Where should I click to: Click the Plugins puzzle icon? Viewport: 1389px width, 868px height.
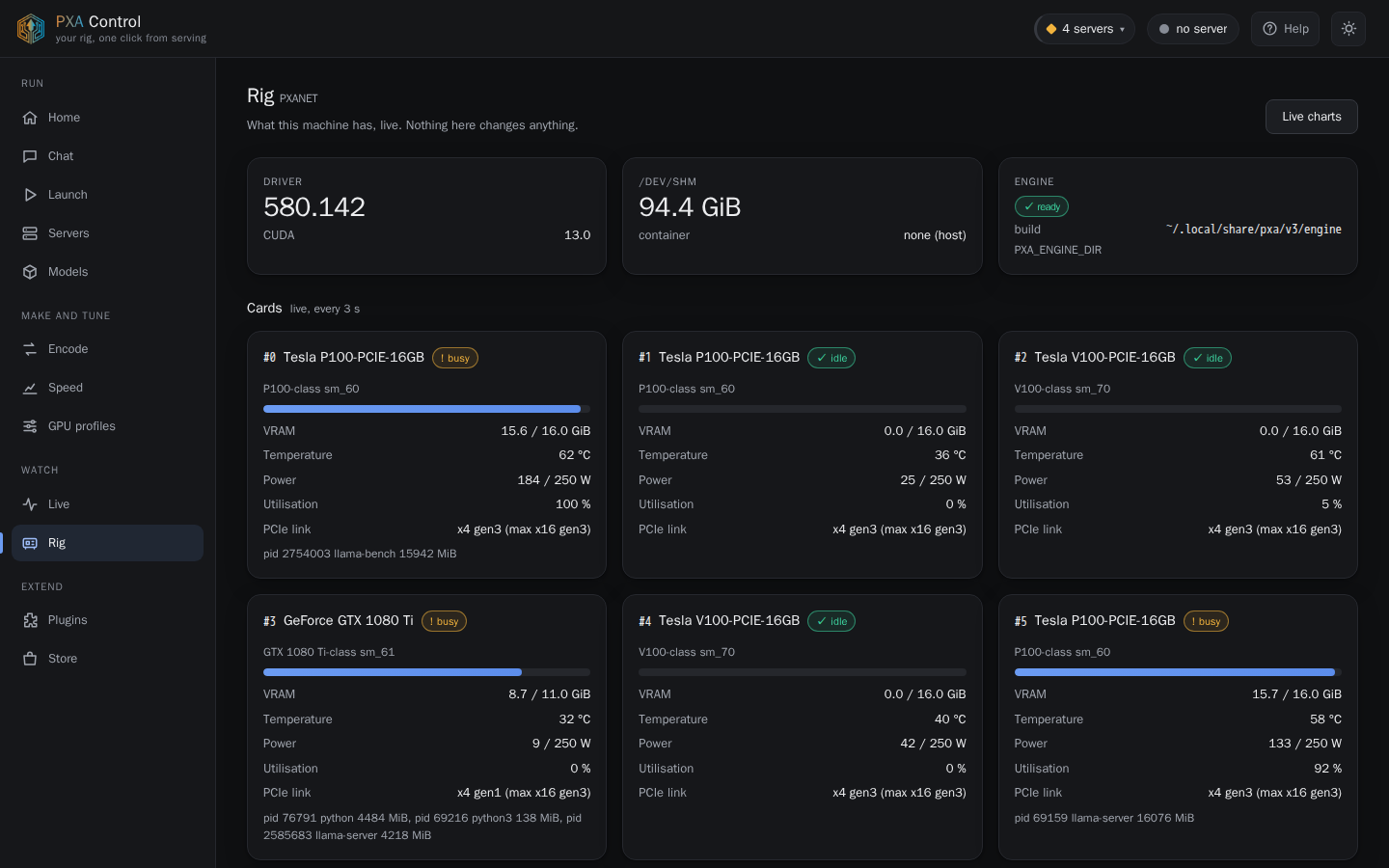tap(30, 620)
